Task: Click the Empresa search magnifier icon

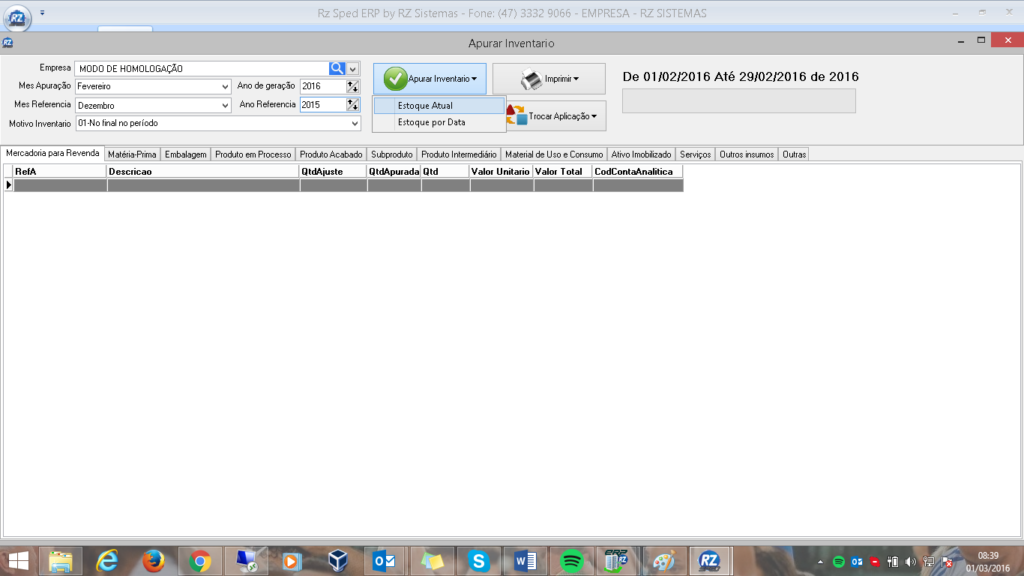Action: (337, 69)
